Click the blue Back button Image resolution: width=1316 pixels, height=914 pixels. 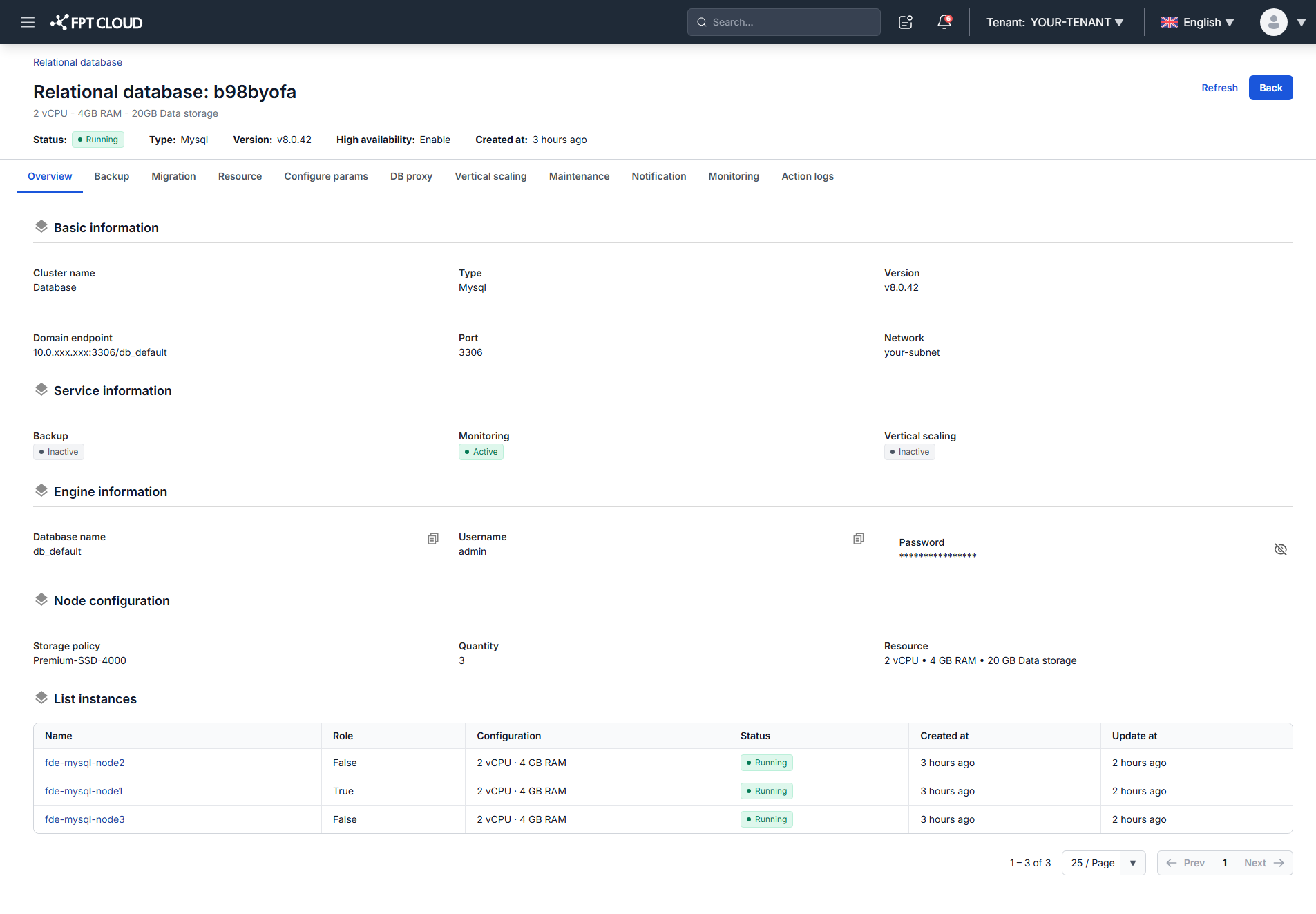tap(1270, 88)
